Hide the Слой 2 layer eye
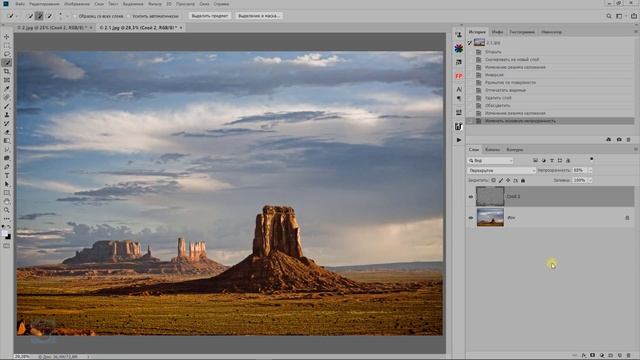Screen dimensions: 640x360 coord(471,197)
